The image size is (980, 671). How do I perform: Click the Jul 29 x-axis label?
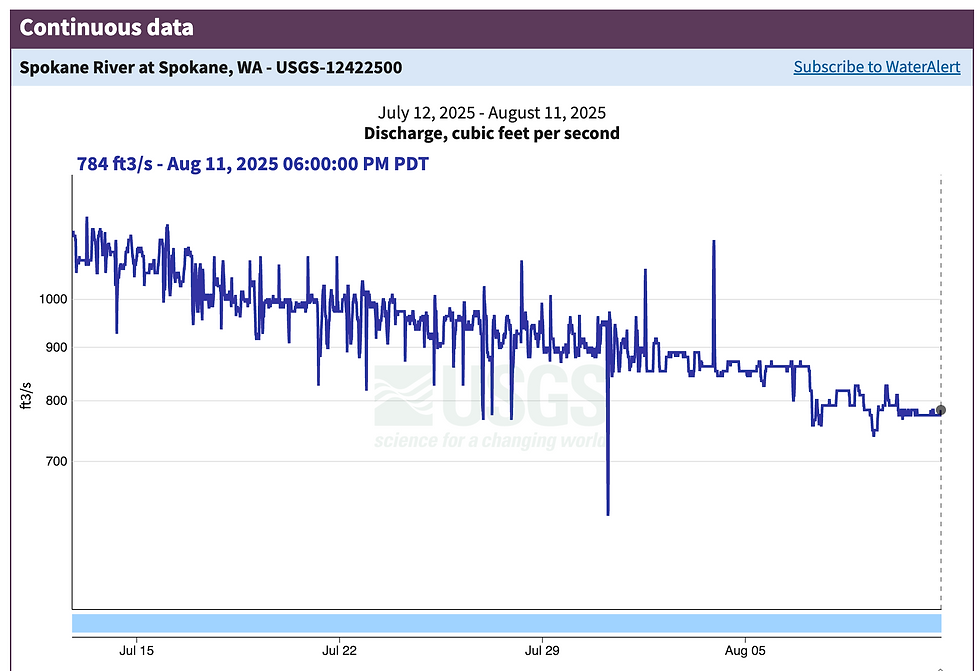(x=542, y=650)
